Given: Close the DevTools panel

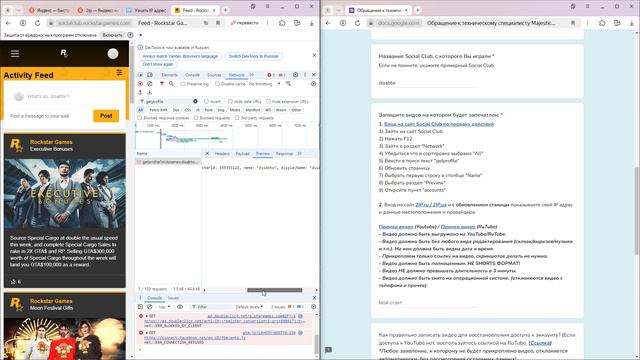Looking at the screenshot, I should tap(313, 75).
